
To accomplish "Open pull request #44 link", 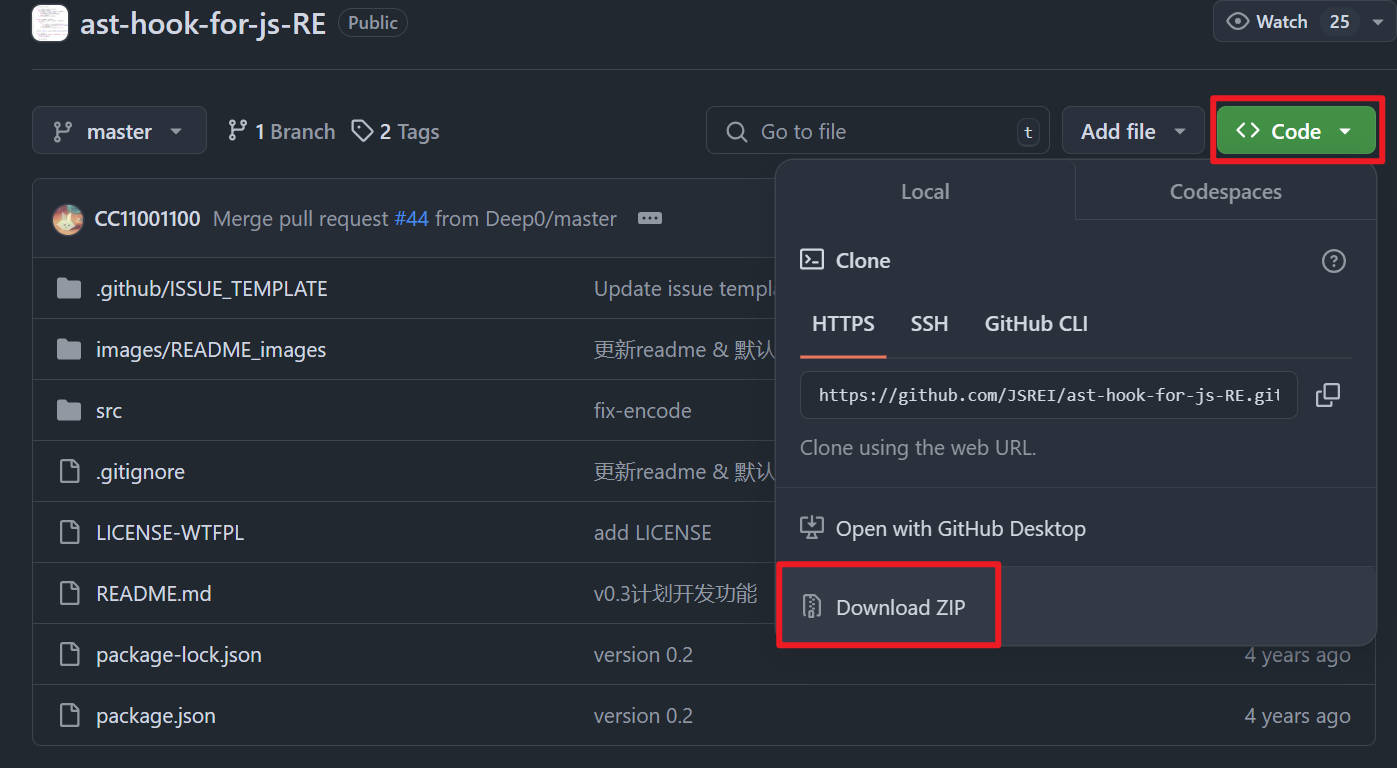I will (x=411, y=218).
